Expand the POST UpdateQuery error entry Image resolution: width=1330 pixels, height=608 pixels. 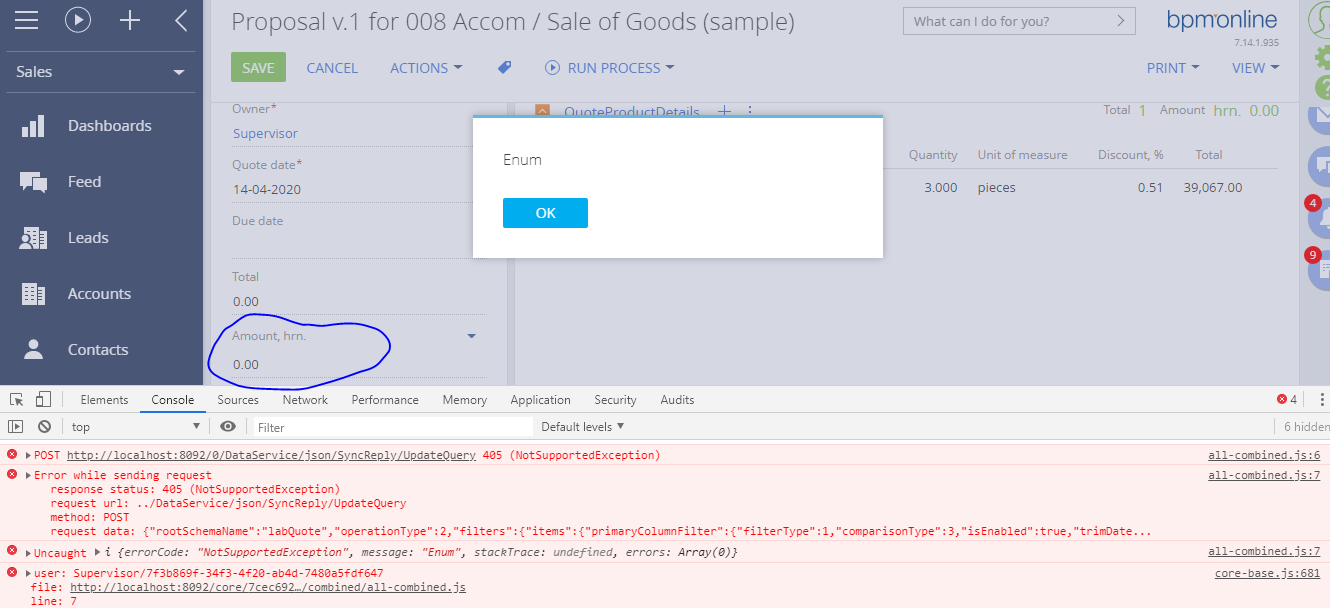point(29,455)
